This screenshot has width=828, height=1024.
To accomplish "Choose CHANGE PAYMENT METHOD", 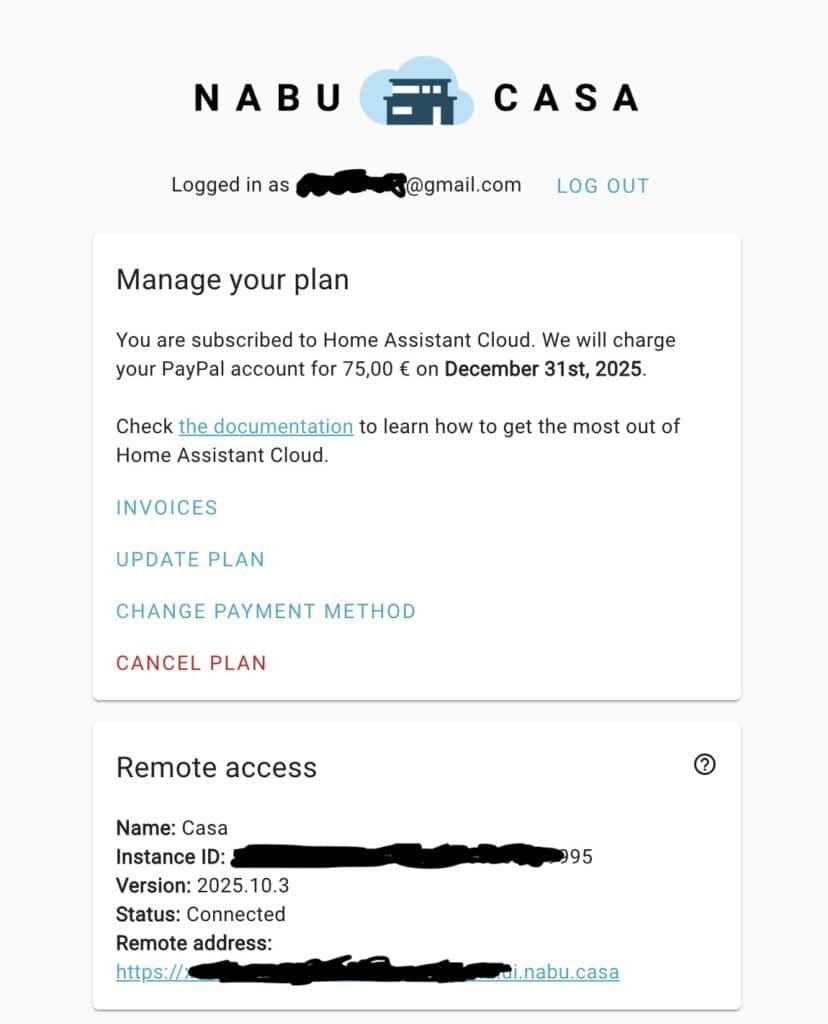I will click(x=266, y=611).
